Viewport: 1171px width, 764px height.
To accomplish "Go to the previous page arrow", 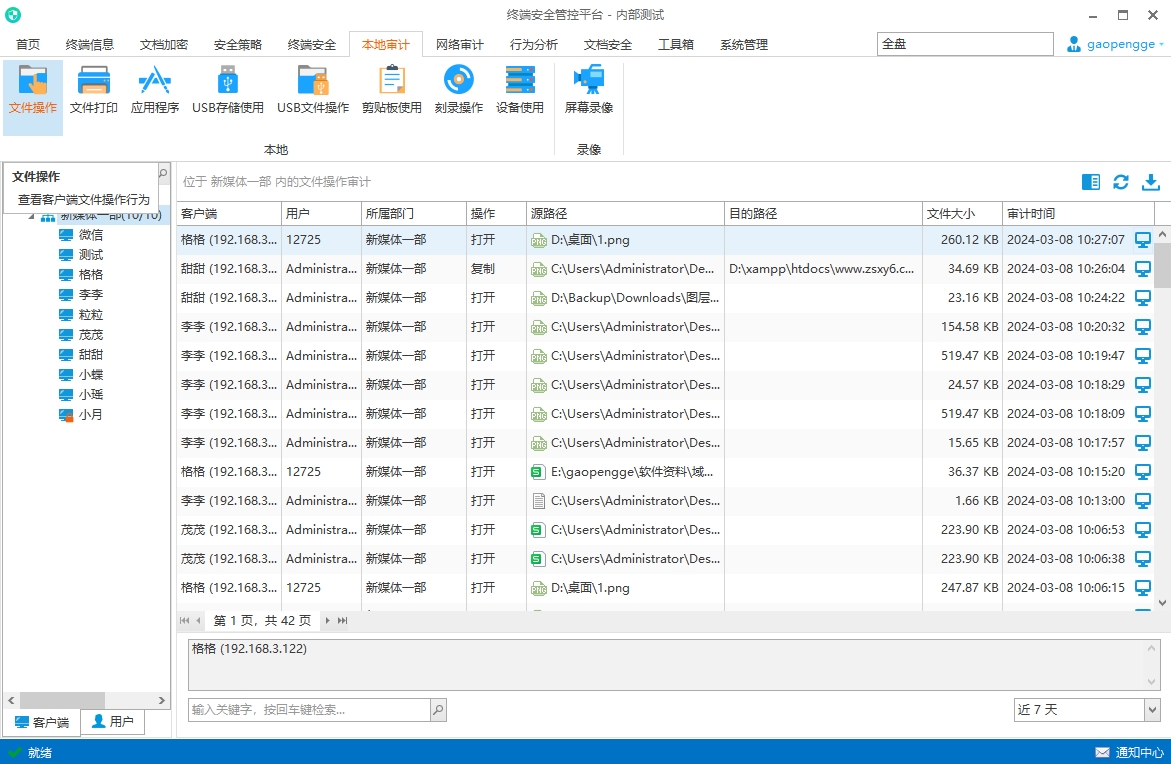I will (198, 621).
